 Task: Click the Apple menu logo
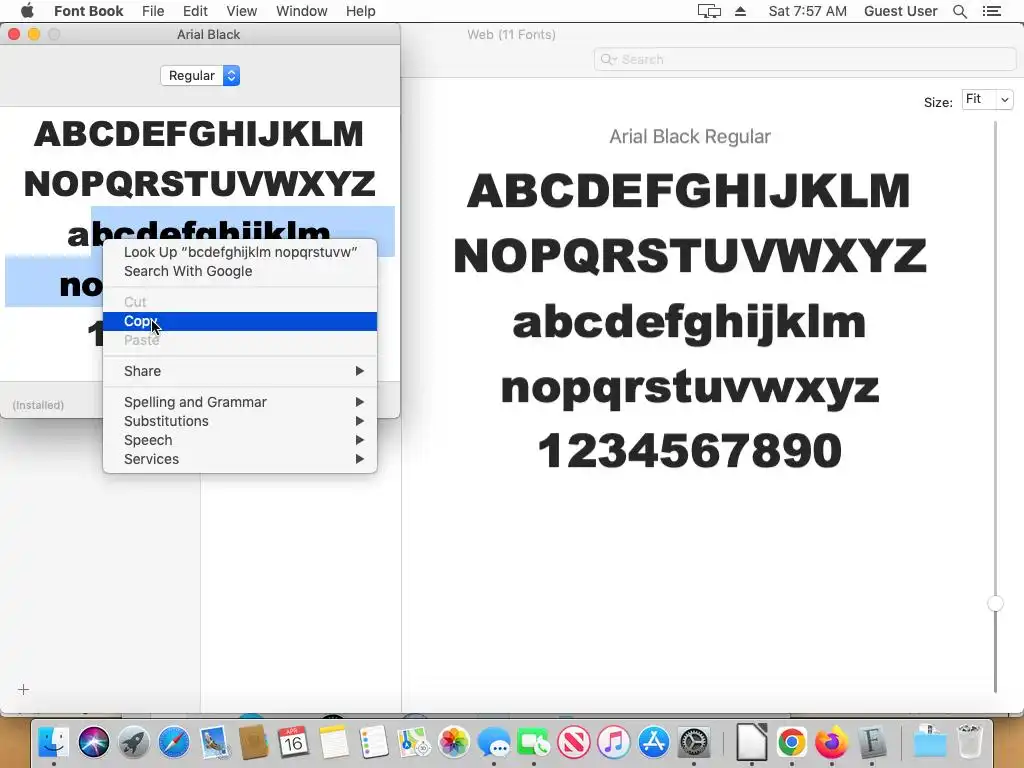tap(27, 11)
